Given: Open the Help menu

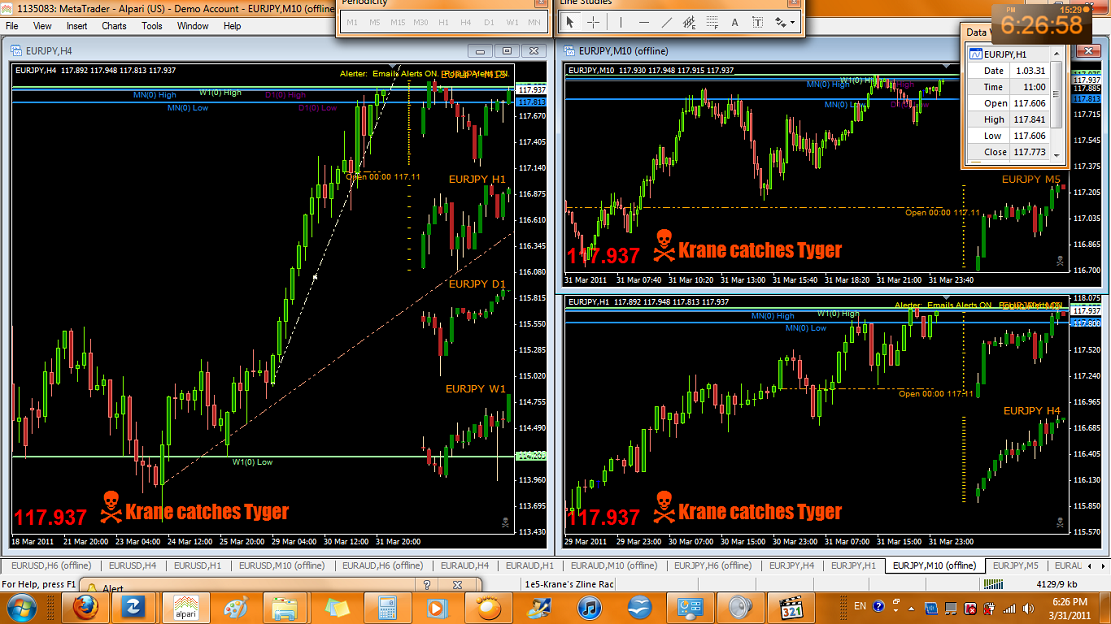Looking at the screenshot, I should pyautogui.click(x=232, y=26).
